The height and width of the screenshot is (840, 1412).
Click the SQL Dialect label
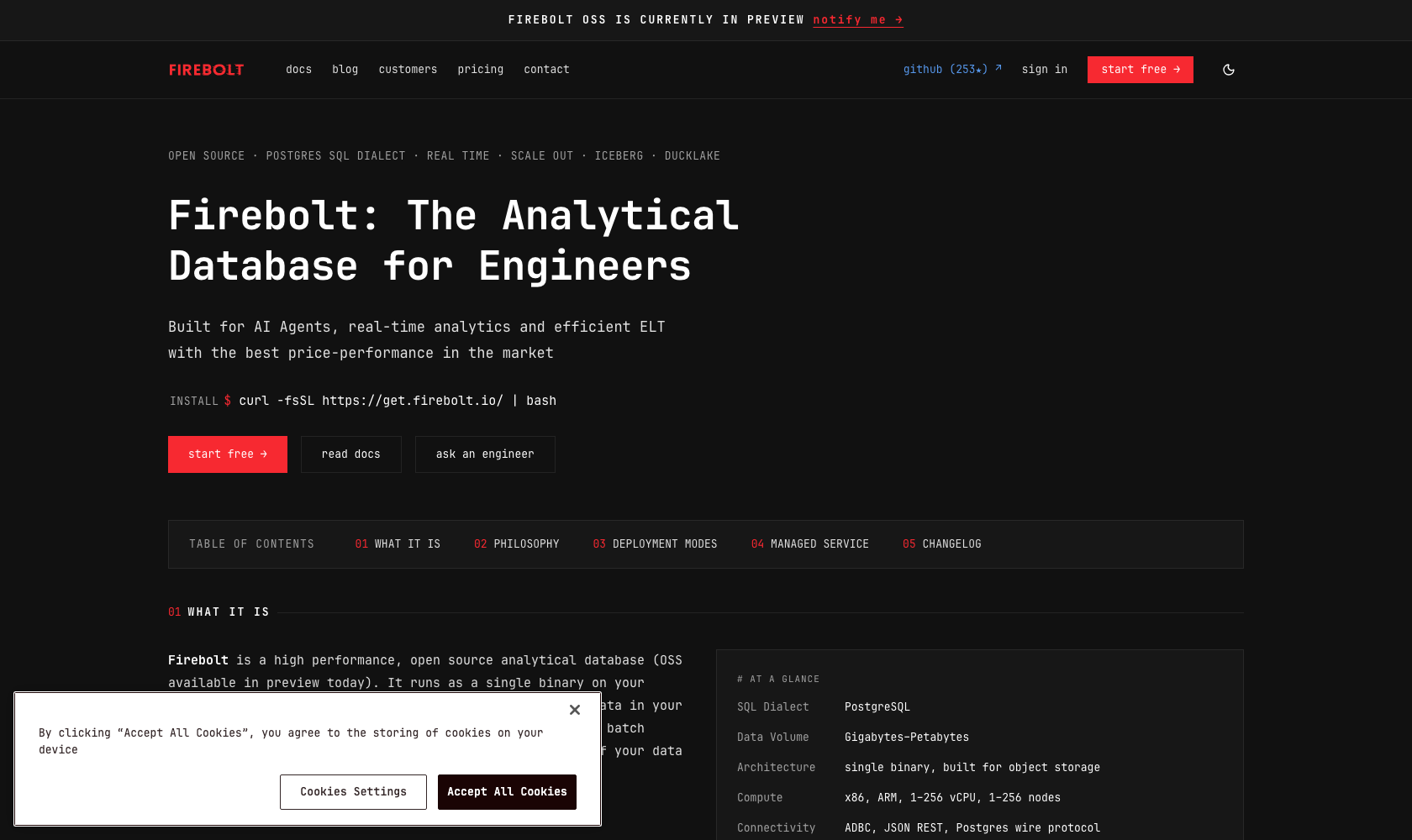point(773,707)
